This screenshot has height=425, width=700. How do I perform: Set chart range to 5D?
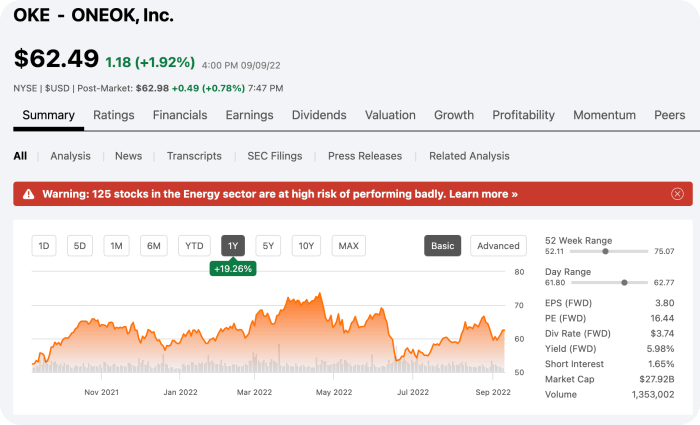[80, 246]
